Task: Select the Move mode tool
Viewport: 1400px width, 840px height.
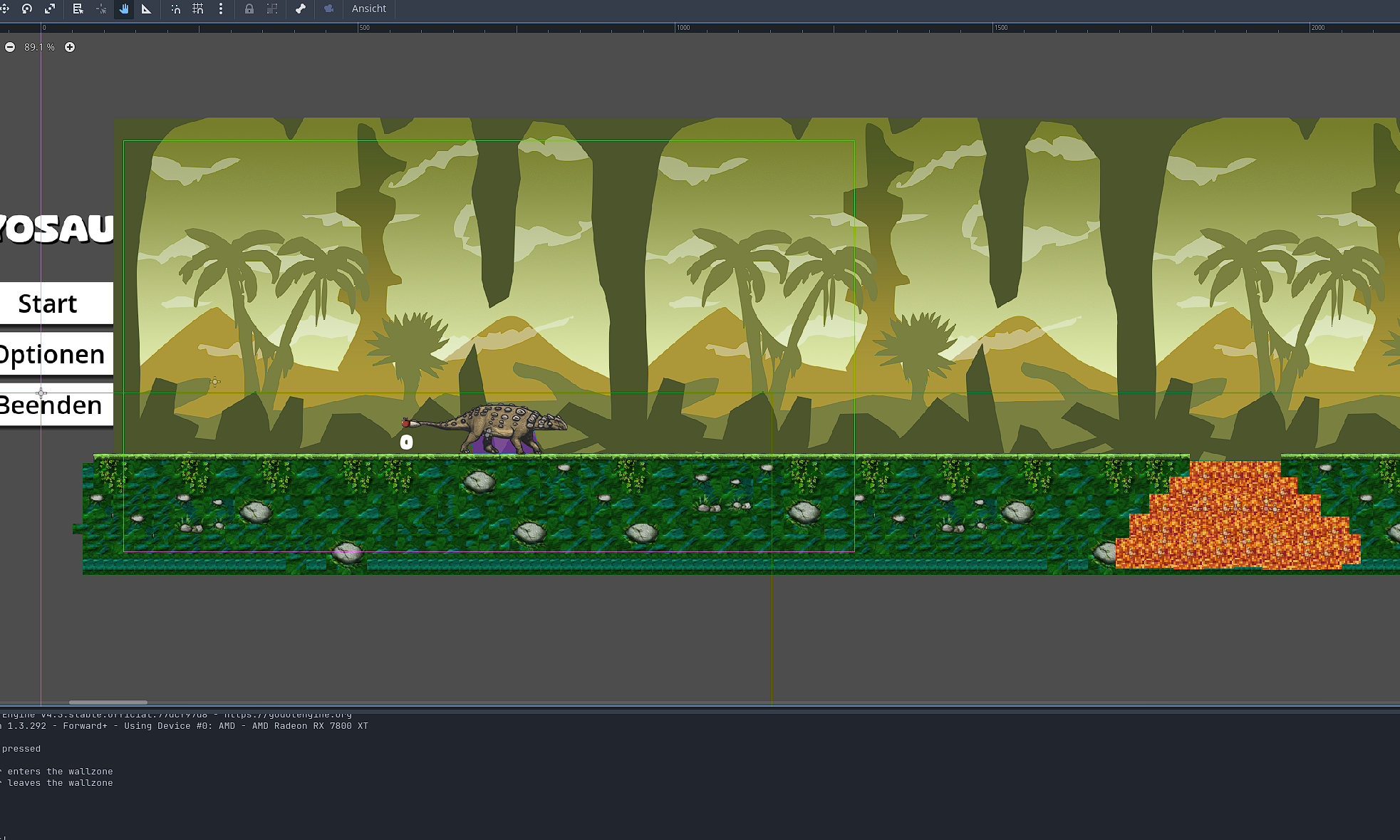Action: click(x=4, y=9)
